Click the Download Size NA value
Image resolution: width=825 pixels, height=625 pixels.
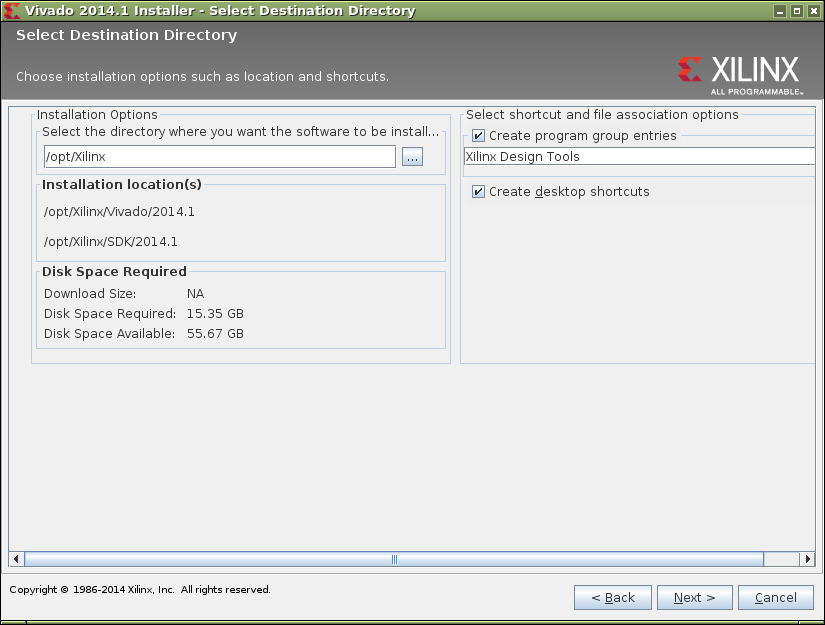[195, 294]
